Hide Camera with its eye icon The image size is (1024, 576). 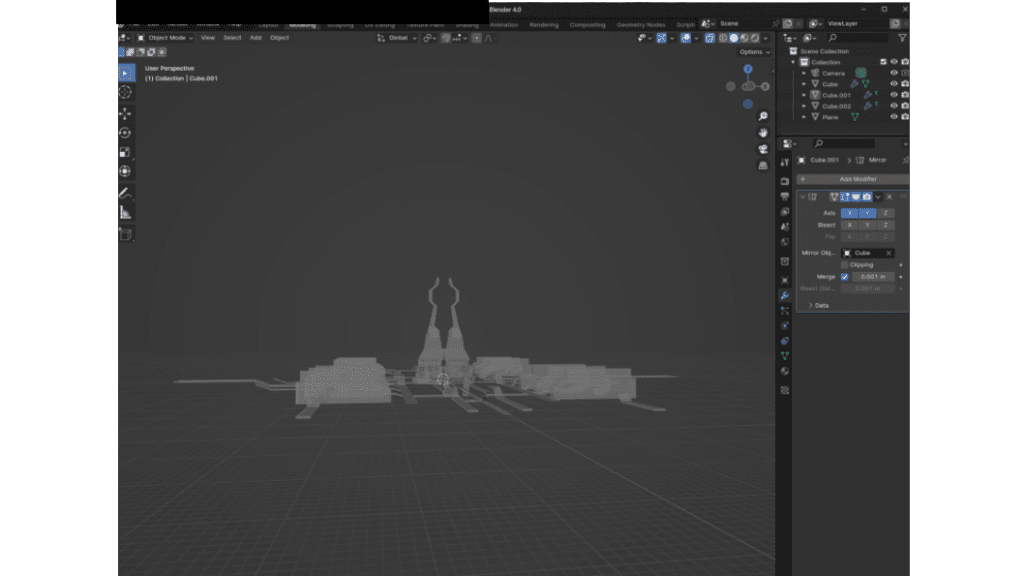coord(894,73)
